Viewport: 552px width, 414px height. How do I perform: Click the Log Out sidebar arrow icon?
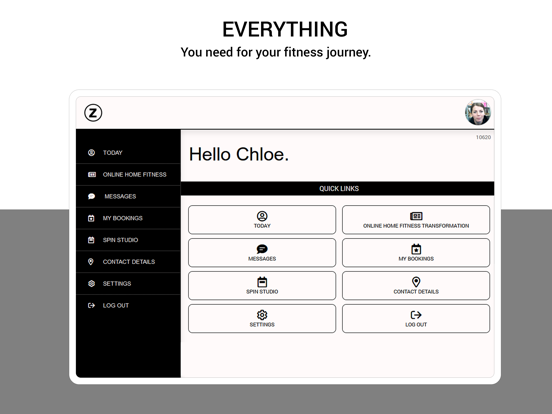(x=92, y=305)
